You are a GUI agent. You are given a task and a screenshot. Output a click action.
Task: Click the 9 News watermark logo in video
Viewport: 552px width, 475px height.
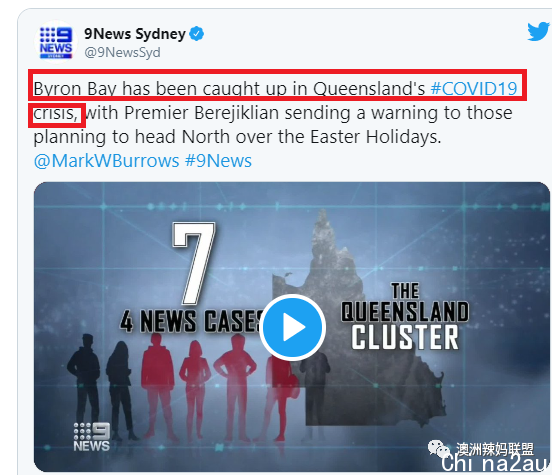[x=92, y=437]
